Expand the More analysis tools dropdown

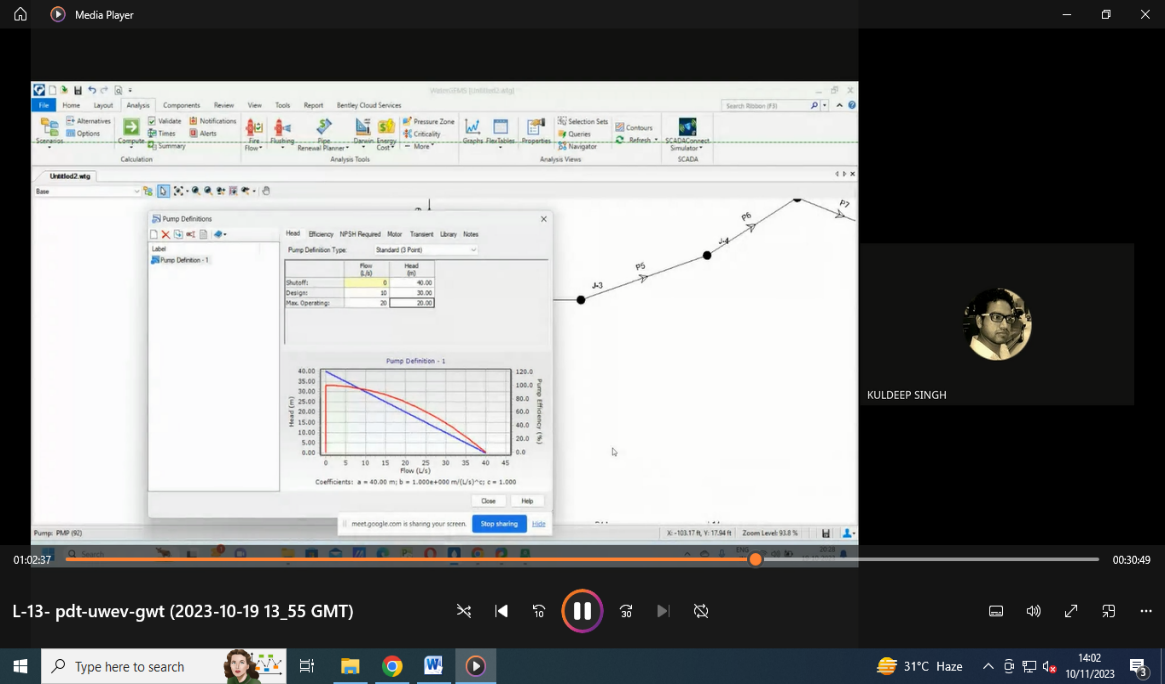tap(420, 147)
